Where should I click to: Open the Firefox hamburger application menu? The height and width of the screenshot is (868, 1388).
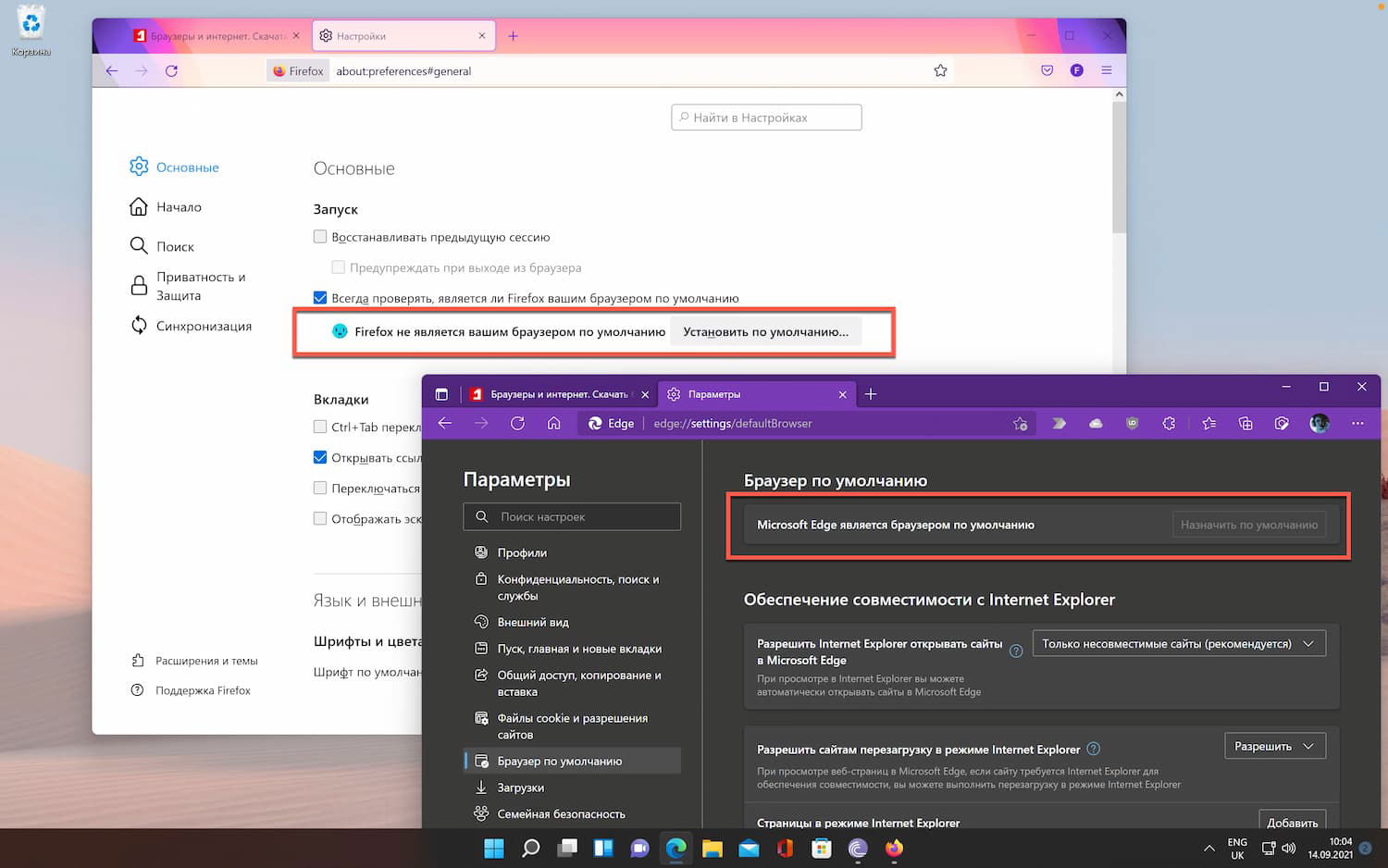pos(1107,70)
